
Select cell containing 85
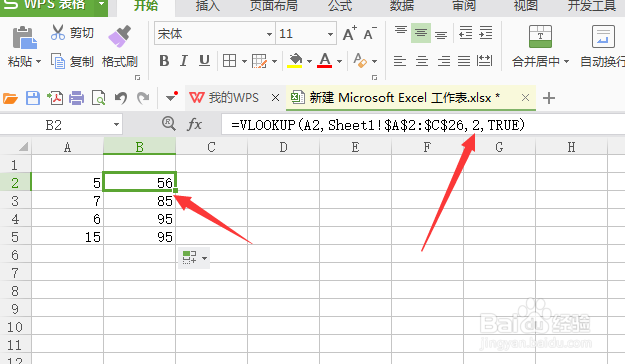tap(140, 201)
